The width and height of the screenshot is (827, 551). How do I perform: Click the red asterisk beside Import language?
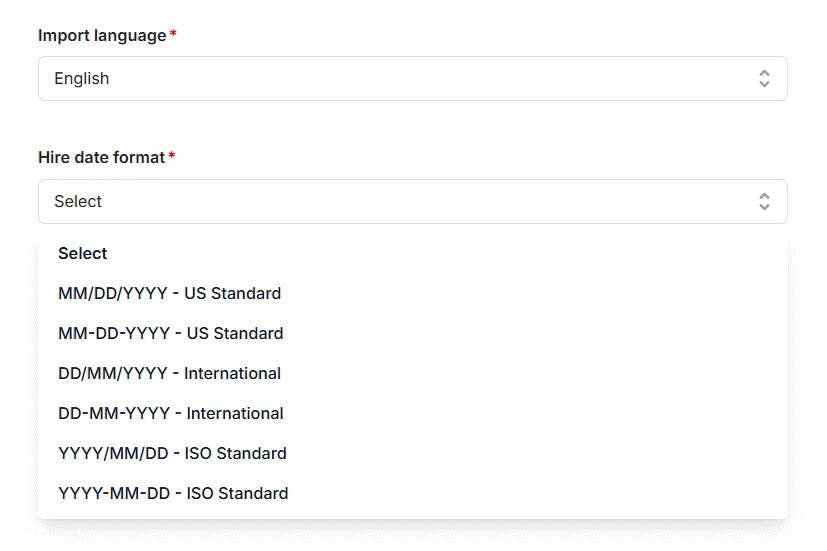click(173, 35)
